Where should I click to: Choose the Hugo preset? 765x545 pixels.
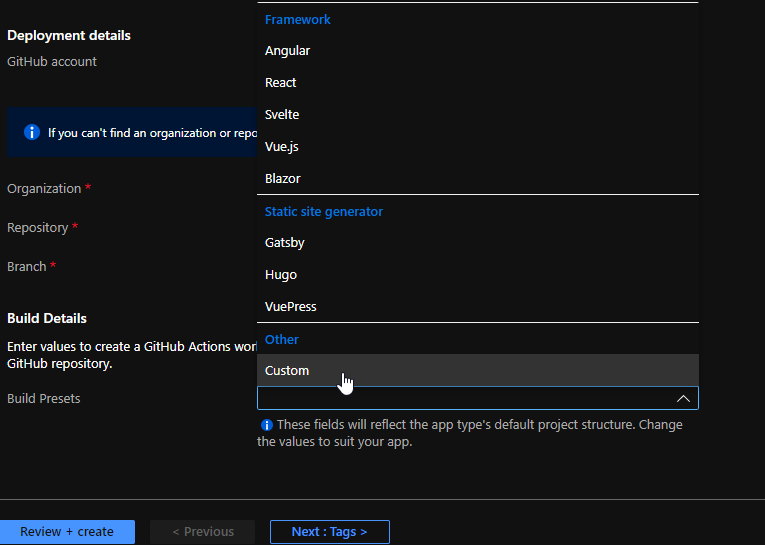pos(478,275)
